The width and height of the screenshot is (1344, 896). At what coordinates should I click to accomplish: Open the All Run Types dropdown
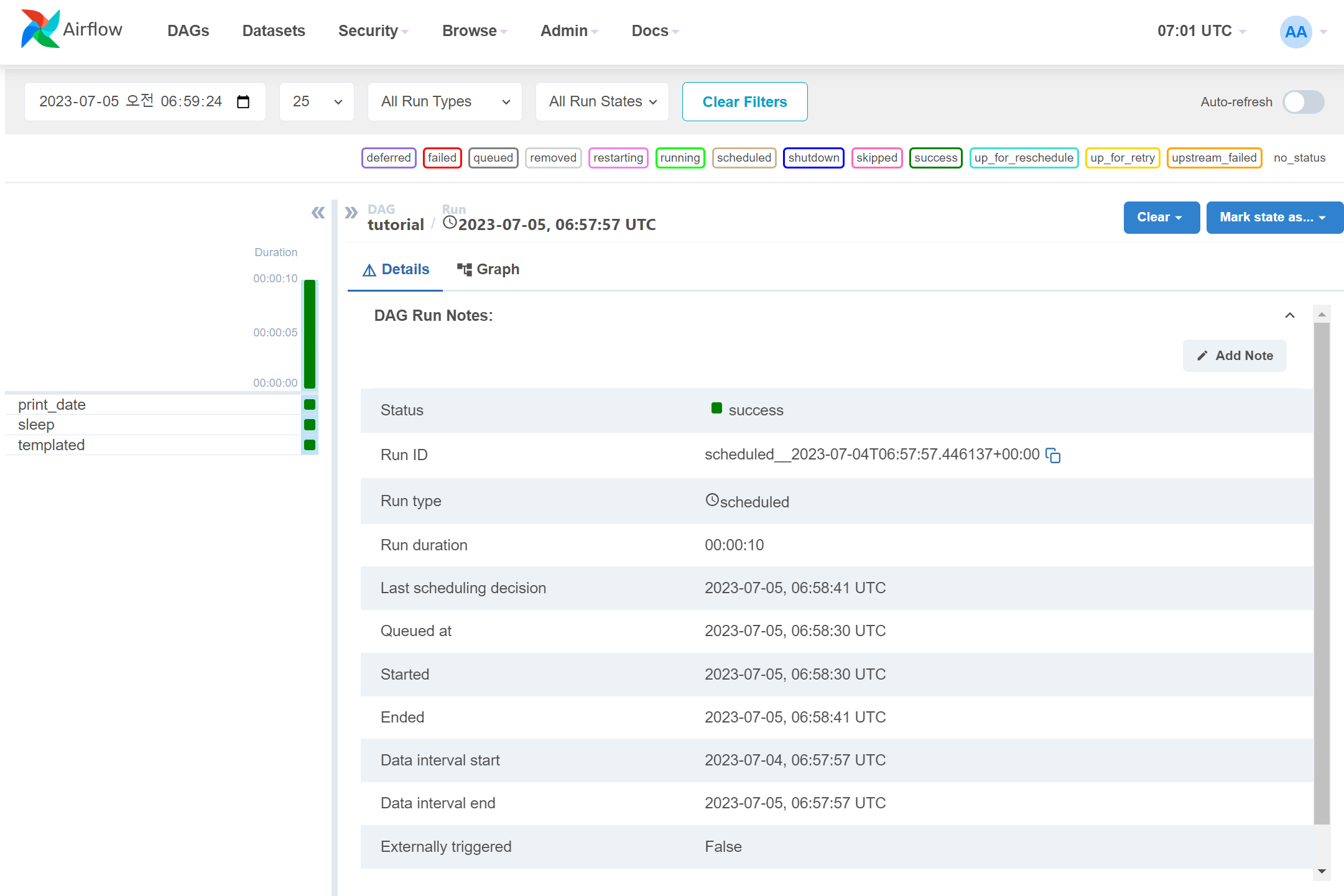[445, 102]
